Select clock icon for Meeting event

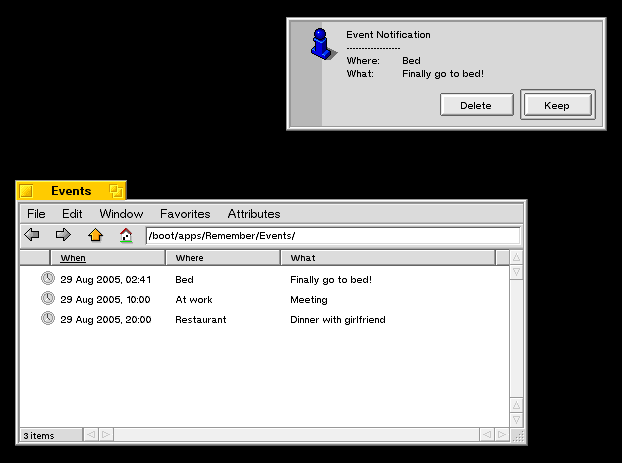click(47, 299)
